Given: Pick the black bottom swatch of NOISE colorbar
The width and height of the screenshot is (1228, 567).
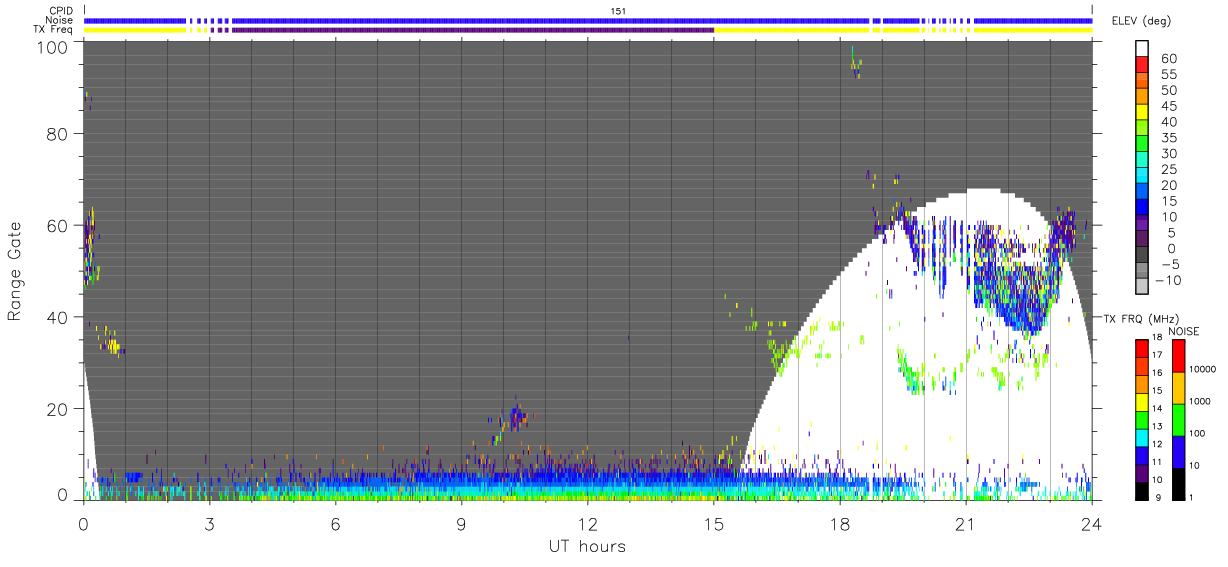Looking at the screenshot, I should pos(1179,482).
